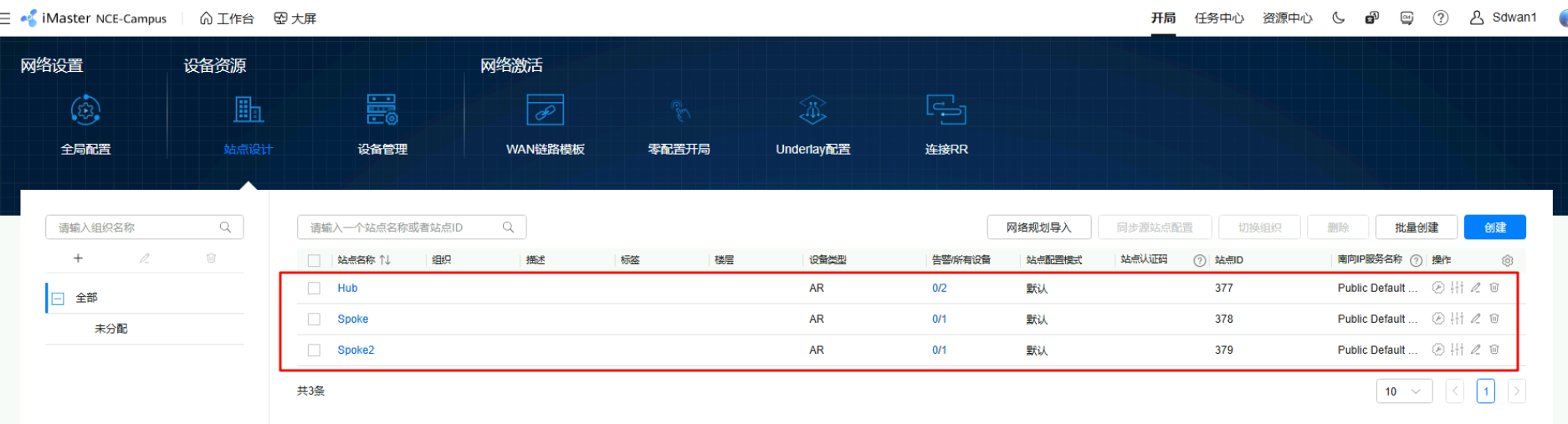This screenshot has height=424, width=1568.
Task: Switch to the 任务中心 top menu
Action: tap(1218, 18)
